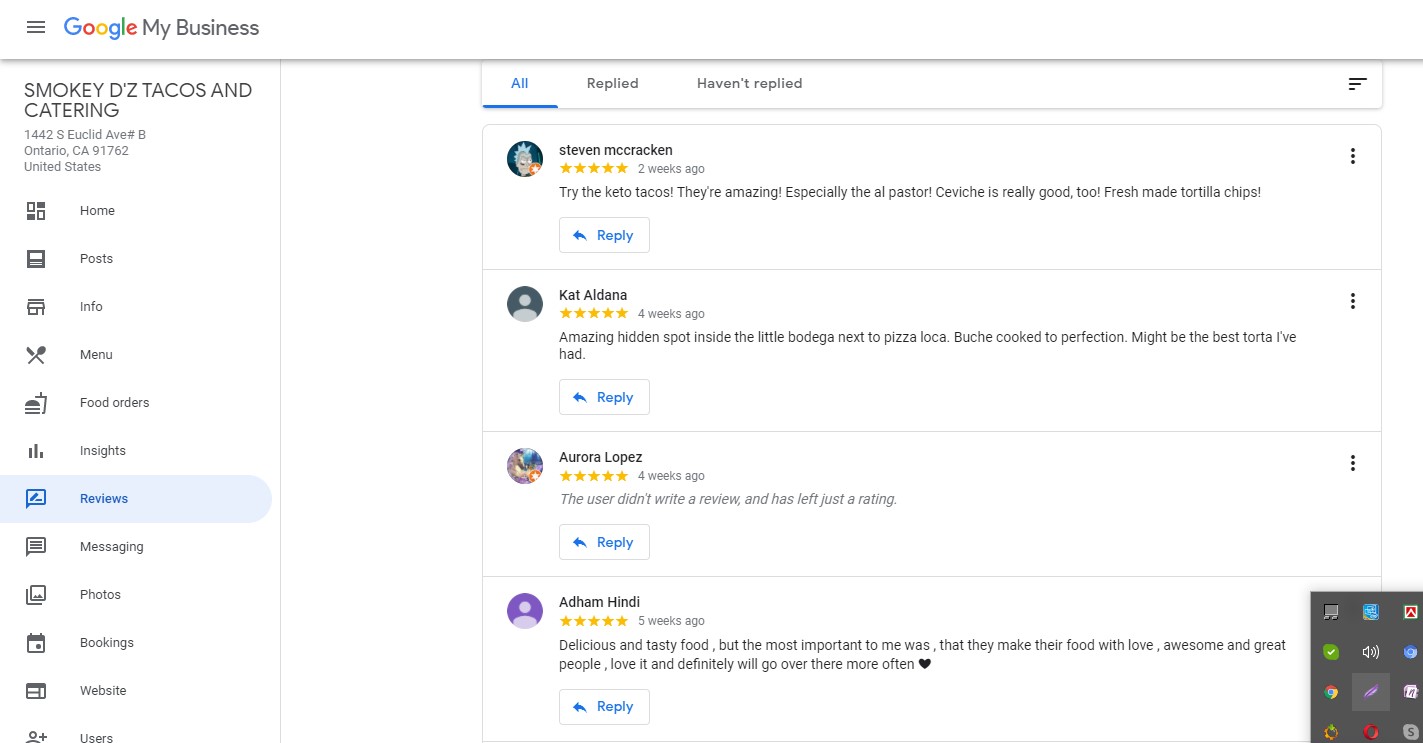Viewport: 1423px width, 743px height.
Task: Open the Menu fork-and-knife icon
Action: tap(36, 355)
